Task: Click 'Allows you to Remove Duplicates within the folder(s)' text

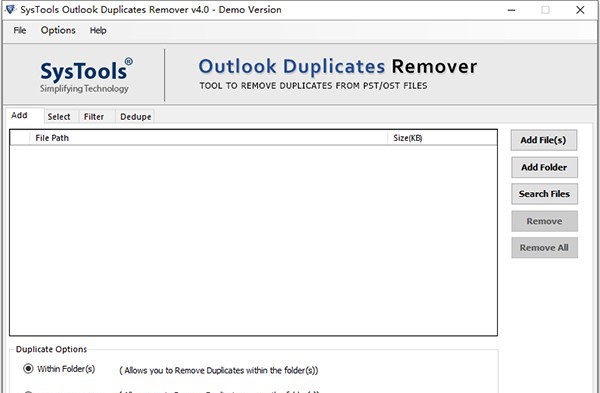Action: 218,370
